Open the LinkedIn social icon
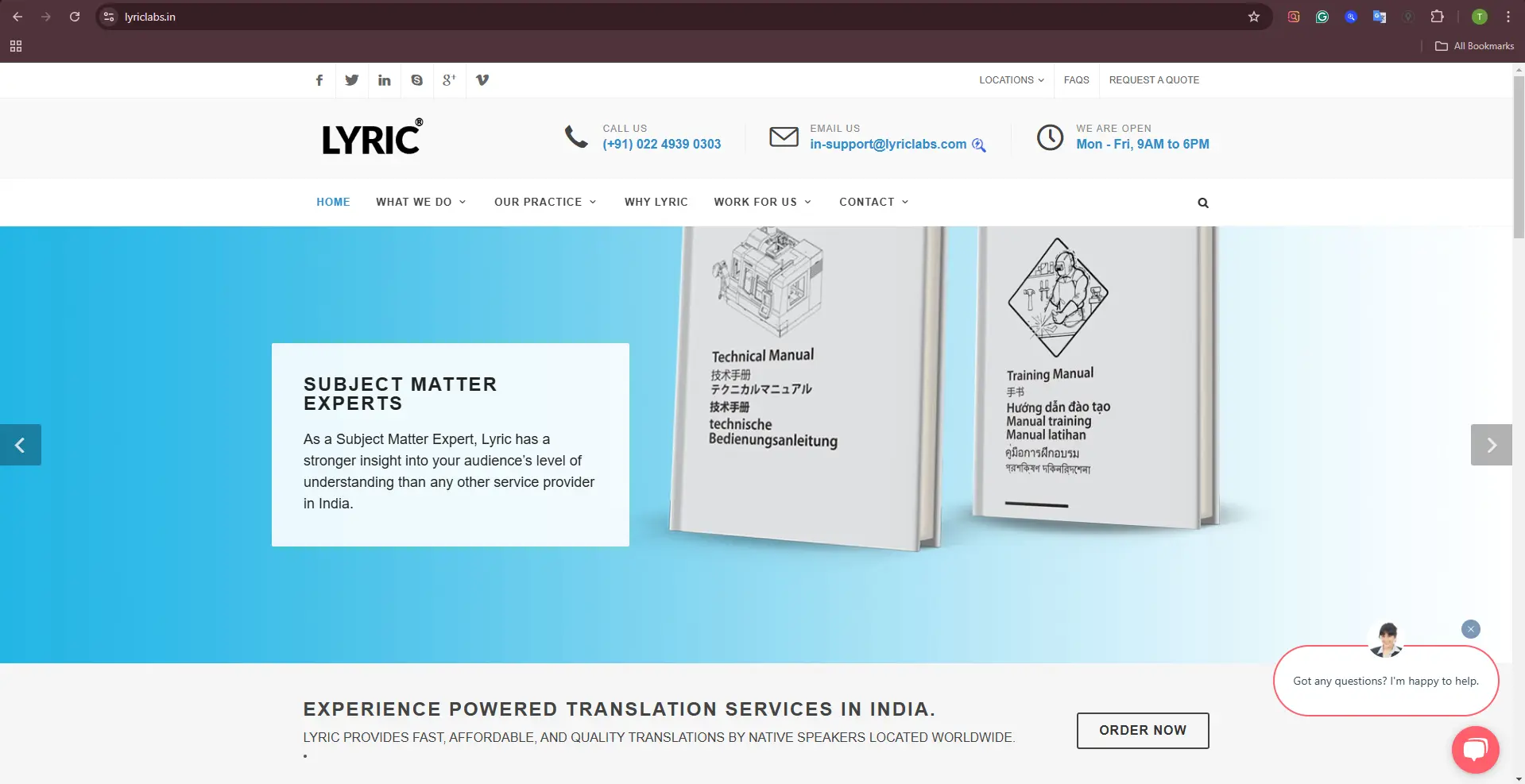 pyautogui.click(x=385, y=80)
